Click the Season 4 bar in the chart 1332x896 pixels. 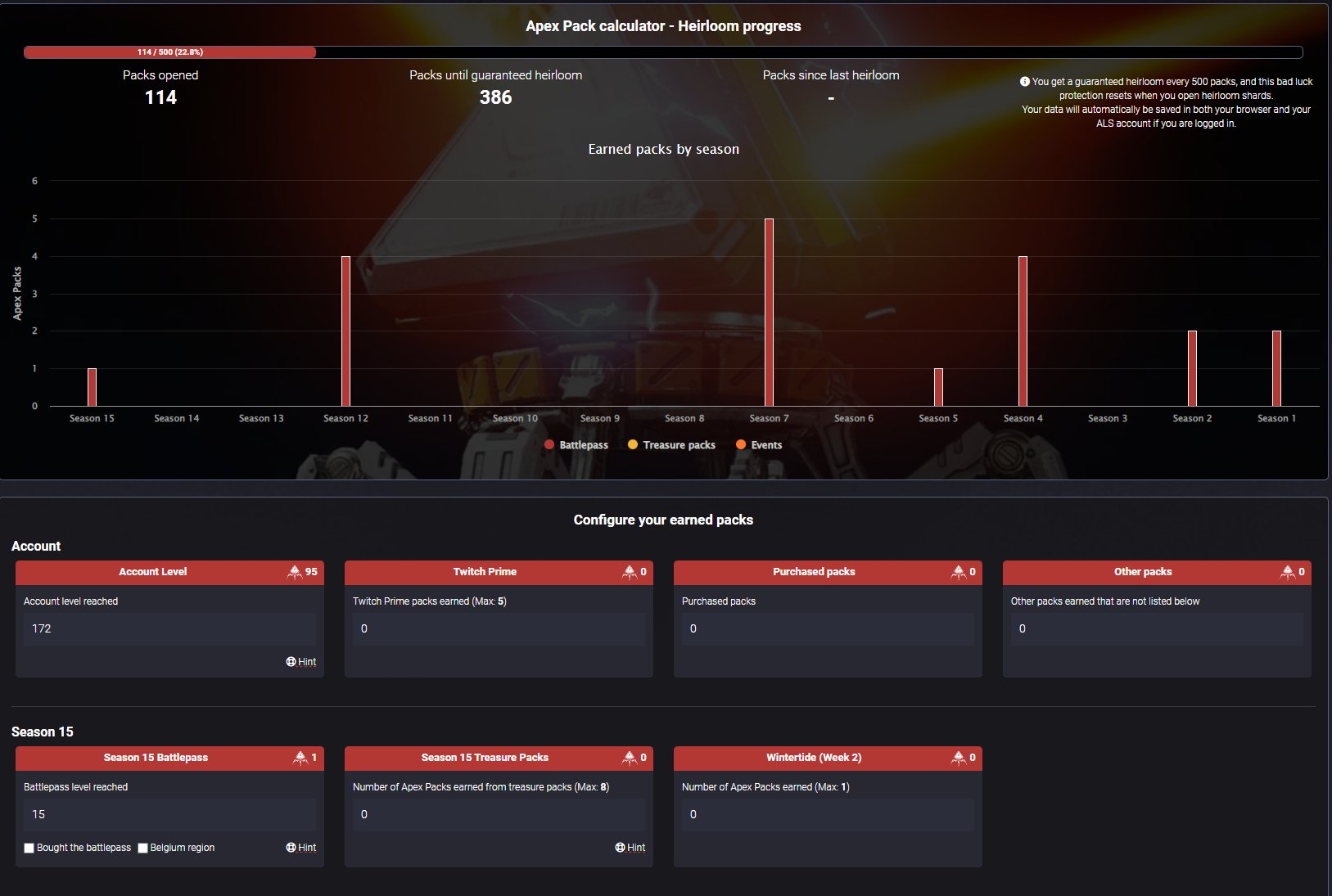pyautogui.click(x=1023, y=331)
